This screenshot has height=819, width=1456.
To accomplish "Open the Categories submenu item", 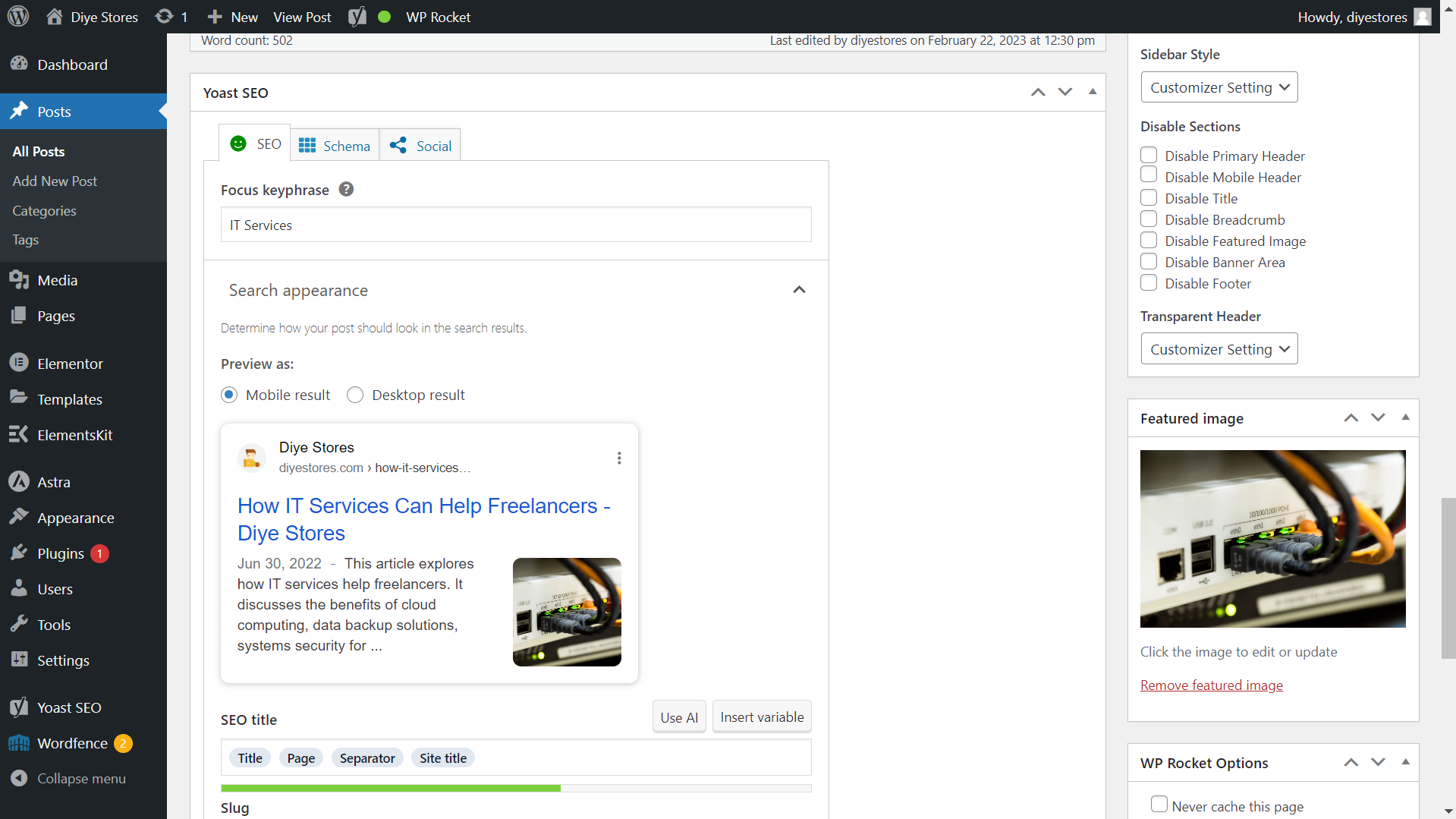I will [x=44, y=211].
